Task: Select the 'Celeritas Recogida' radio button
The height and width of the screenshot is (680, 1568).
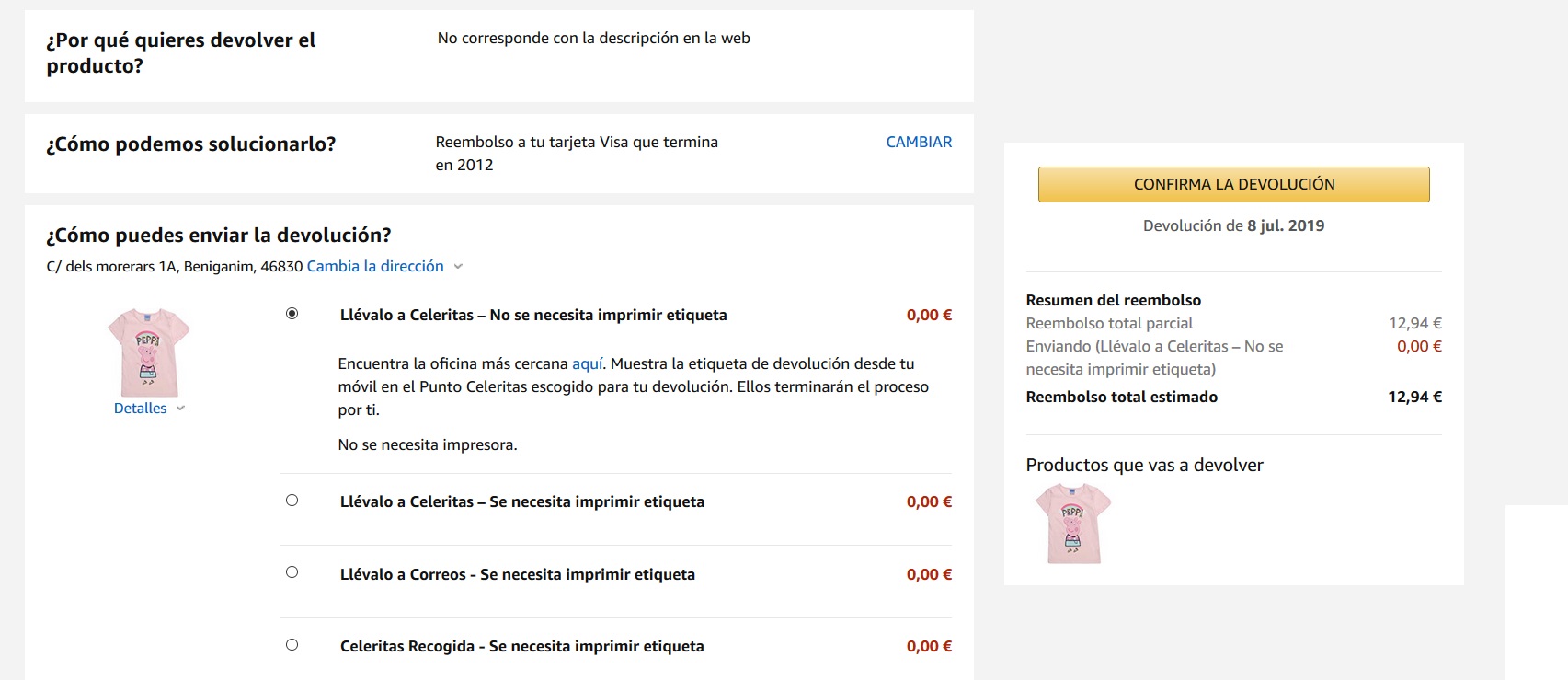Action: [x=292, y=645]
